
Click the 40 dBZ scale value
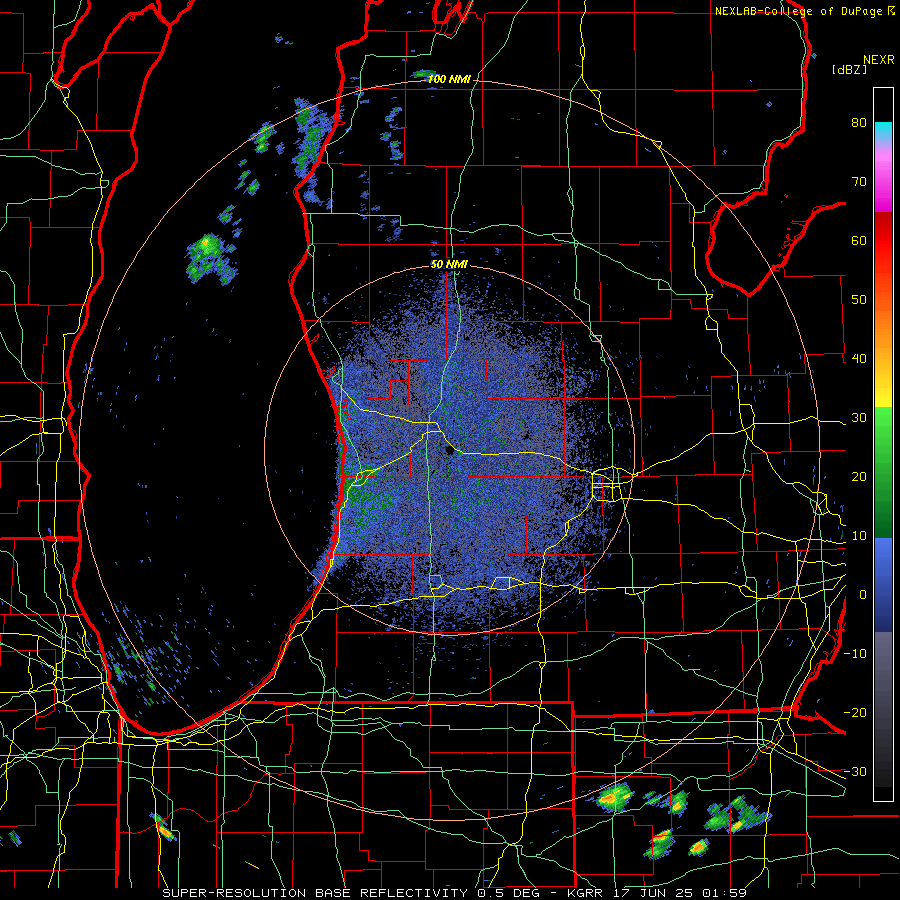(859, 359)
